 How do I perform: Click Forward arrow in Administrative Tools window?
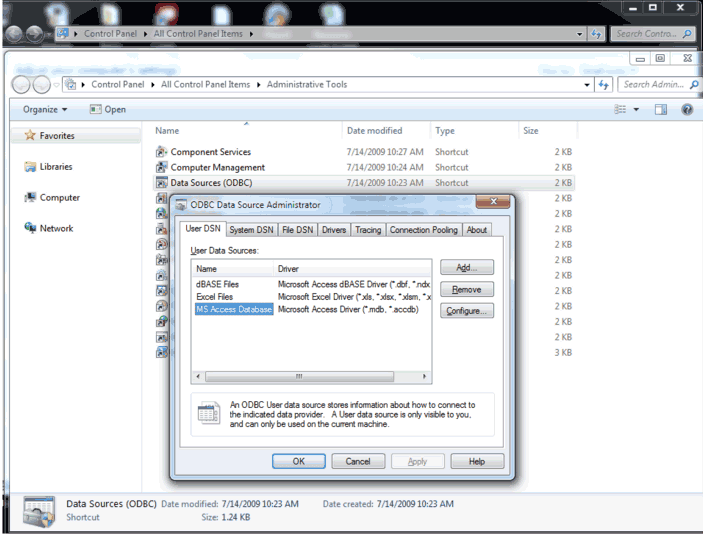[x=42, y=84]
